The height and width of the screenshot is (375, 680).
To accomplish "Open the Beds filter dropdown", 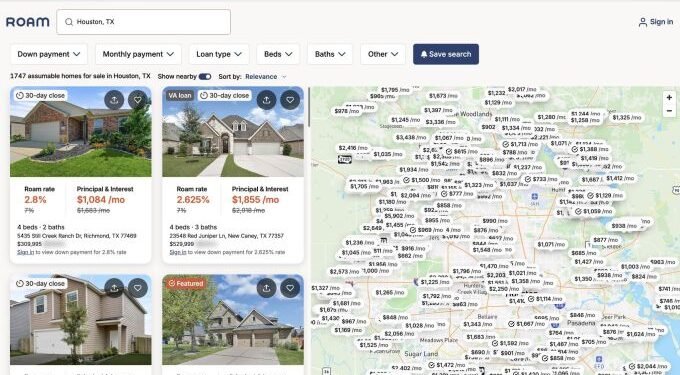I will coord(278,54).
